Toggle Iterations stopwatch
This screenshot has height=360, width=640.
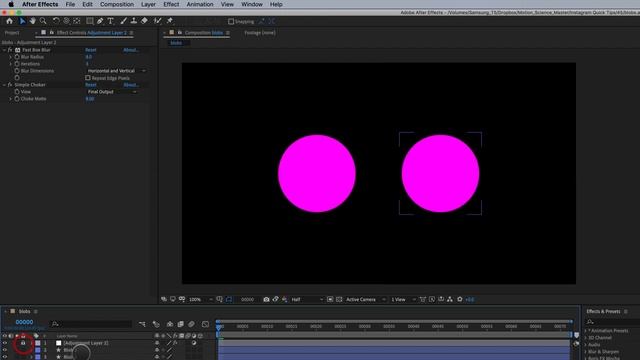point(17,64)
